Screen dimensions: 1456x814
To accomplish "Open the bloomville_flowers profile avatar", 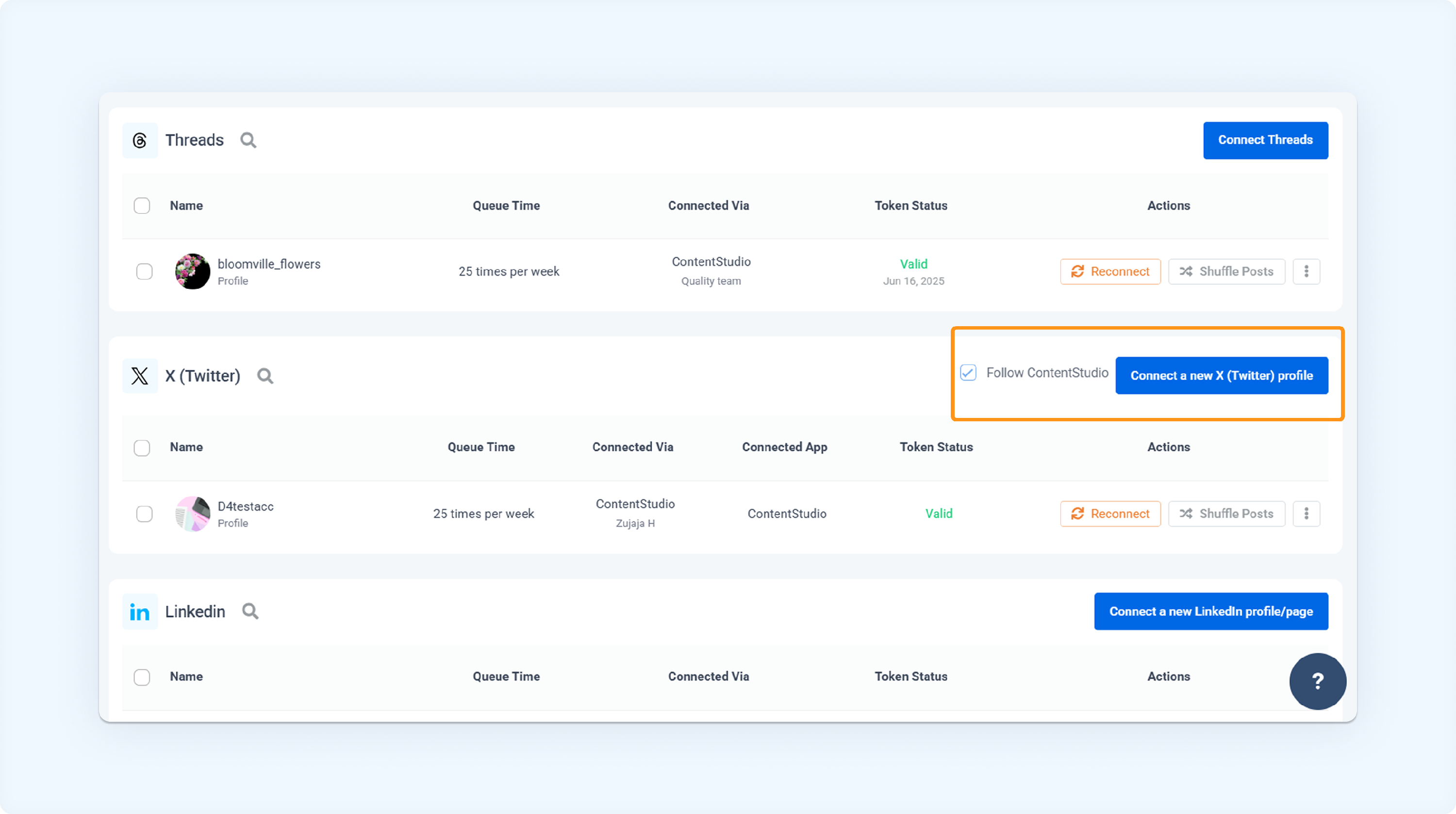I will 193,271.
